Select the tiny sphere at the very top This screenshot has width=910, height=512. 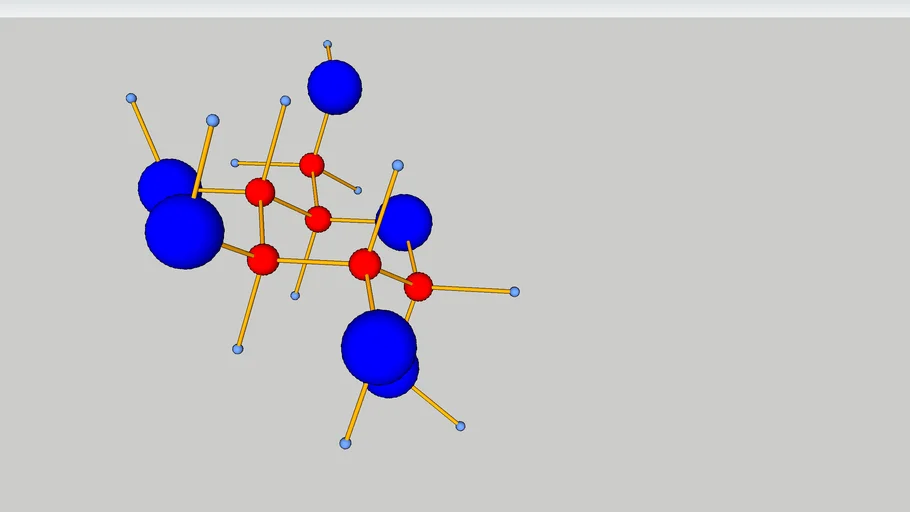(327, 44)
